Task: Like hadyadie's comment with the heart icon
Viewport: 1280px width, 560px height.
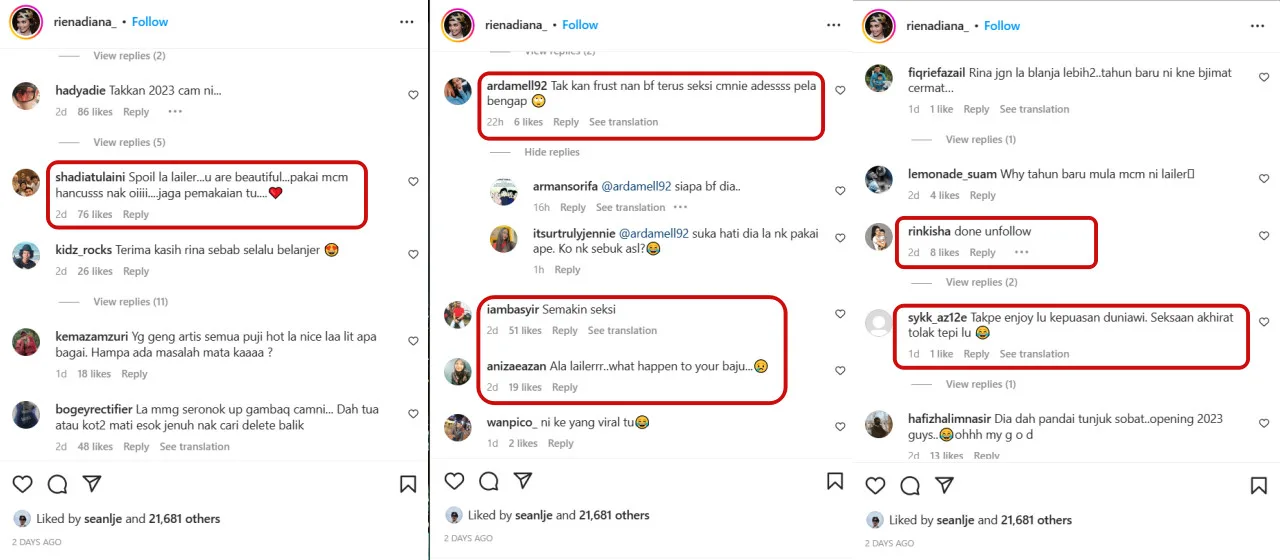Action: [413, 95]
